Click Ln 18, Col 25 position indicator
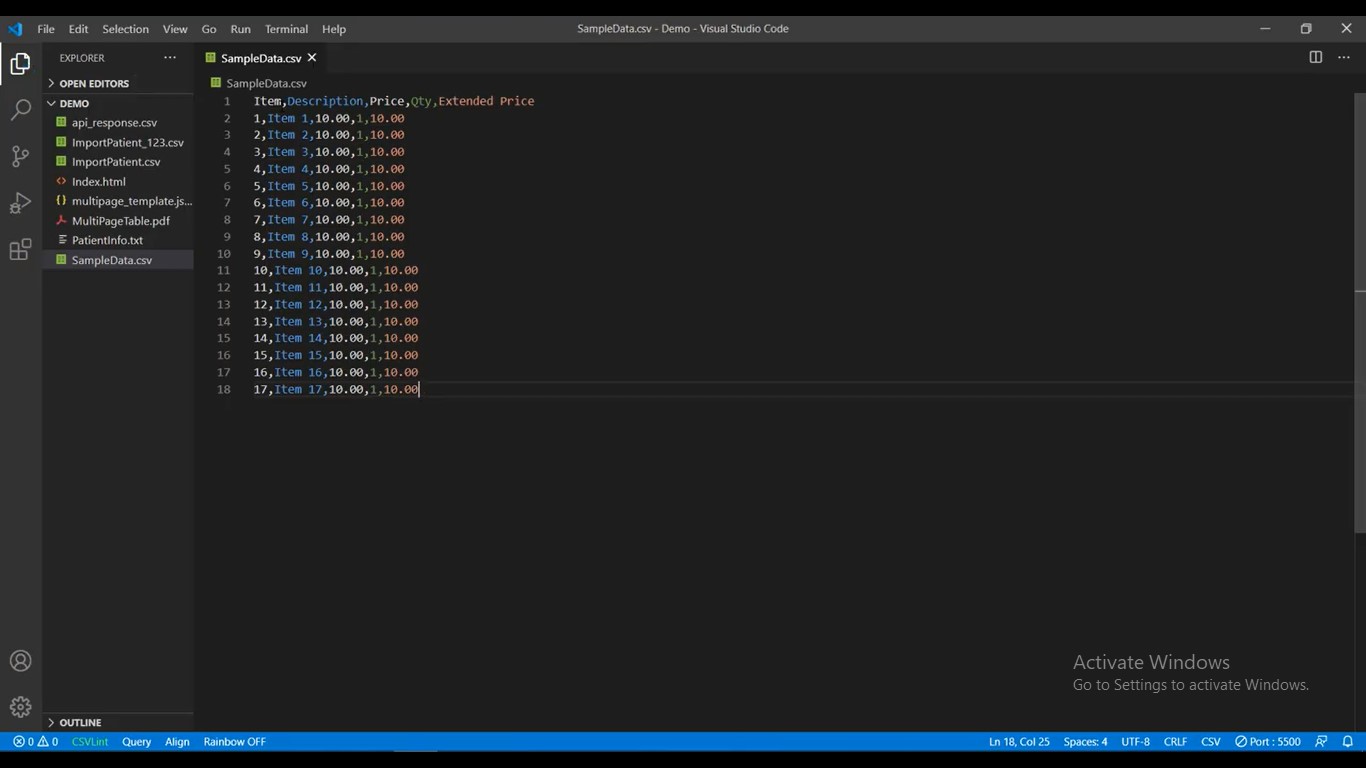Image resolution: width=1366 pixels, height=768 pixels. pyautogui.click(x=1019, y=742)
